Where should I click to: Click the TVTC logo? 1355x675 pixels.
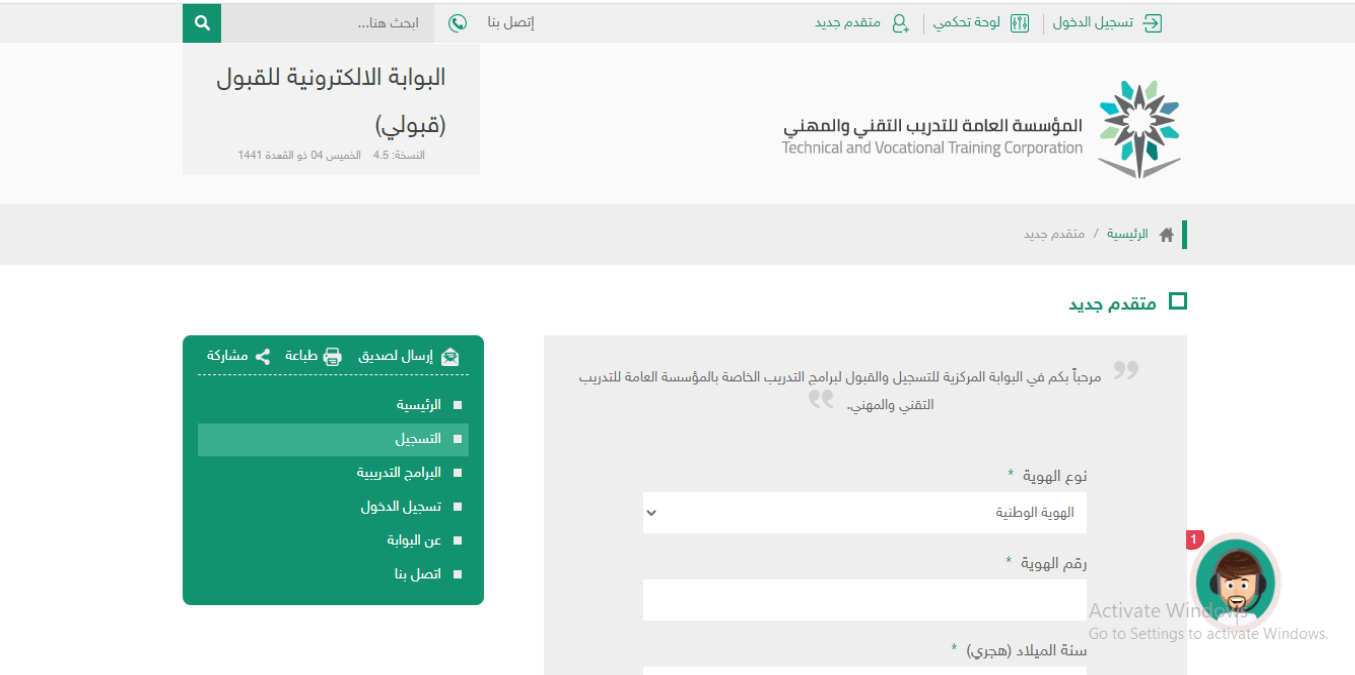(x=1138, y=129)
